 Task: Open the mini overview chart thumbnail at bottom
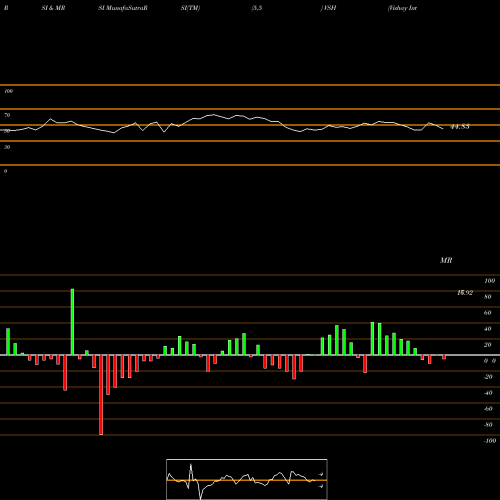(x=247, y=479)
